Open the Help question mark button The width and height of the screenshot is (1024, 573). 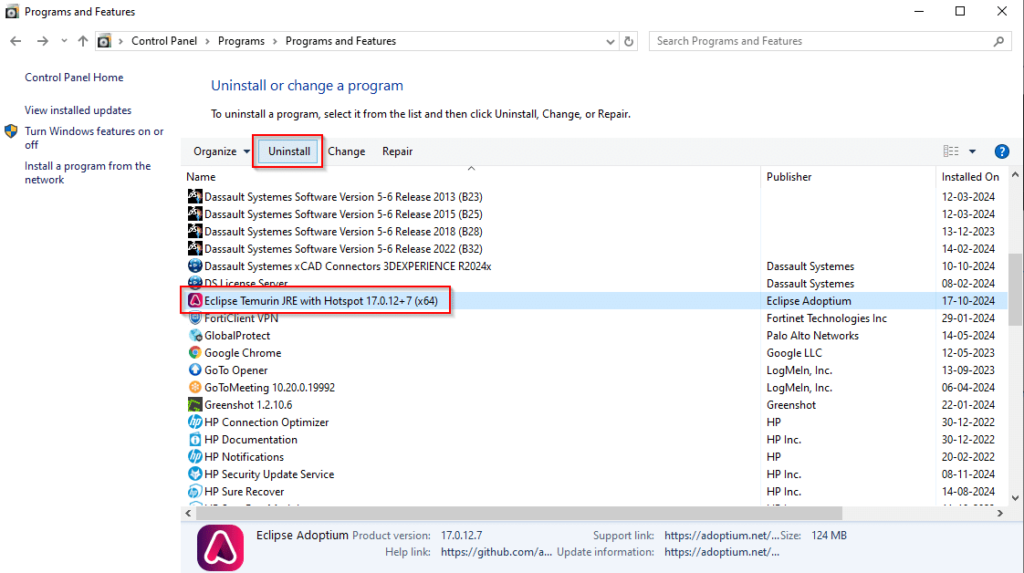(1001, 152)
